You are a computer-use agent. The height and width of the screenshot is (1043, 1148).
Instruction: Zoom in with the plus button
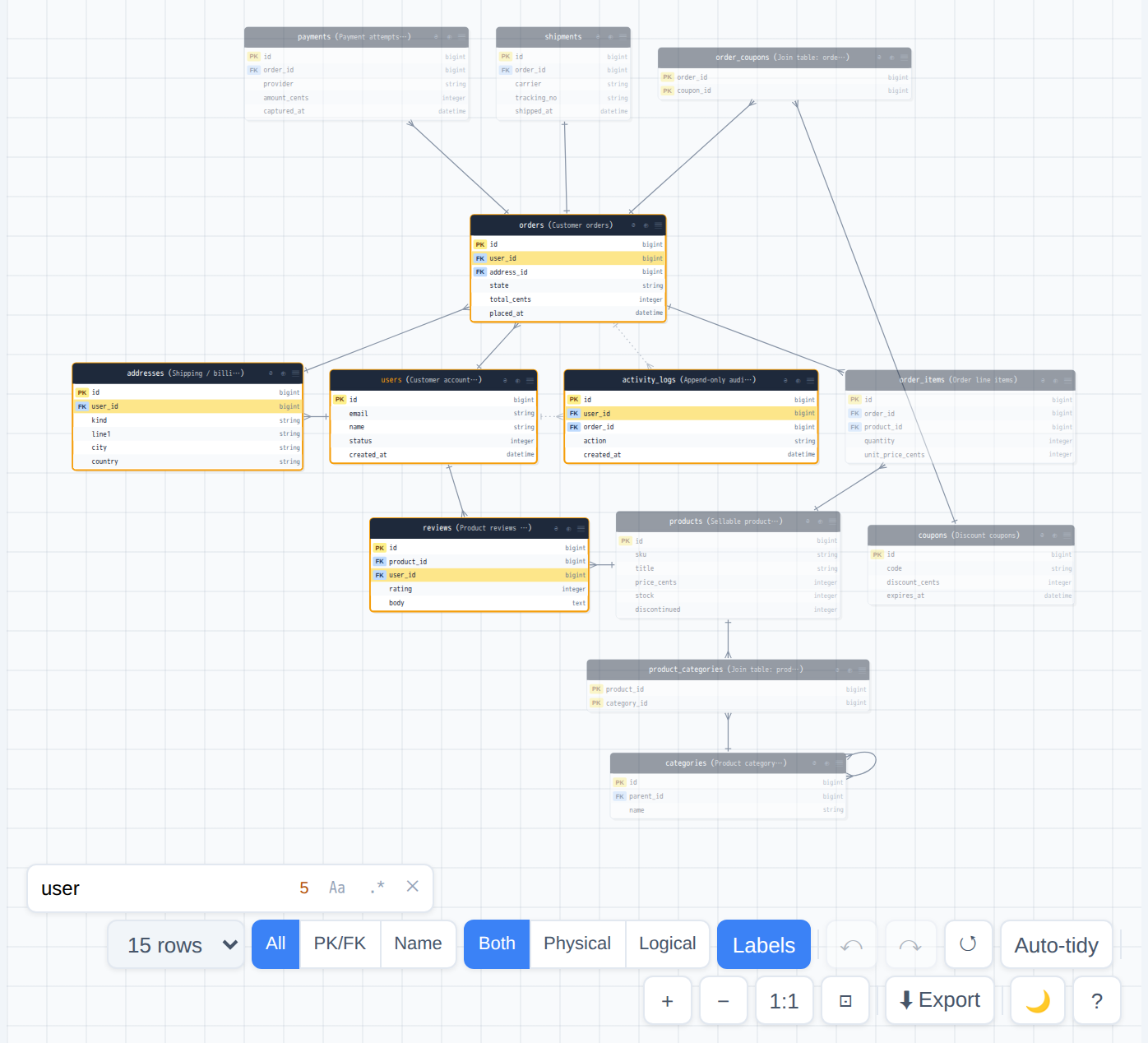(x=668, y=1001)
